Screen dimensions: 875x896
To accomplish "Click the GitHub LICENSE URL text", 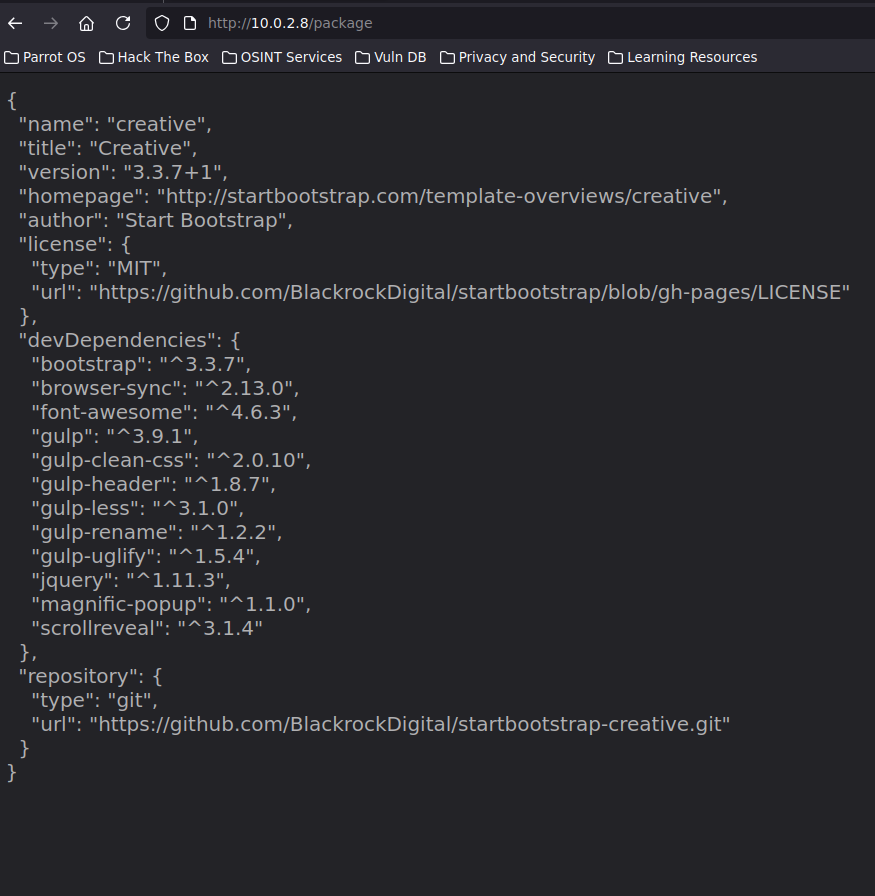I will pos(469,292).
